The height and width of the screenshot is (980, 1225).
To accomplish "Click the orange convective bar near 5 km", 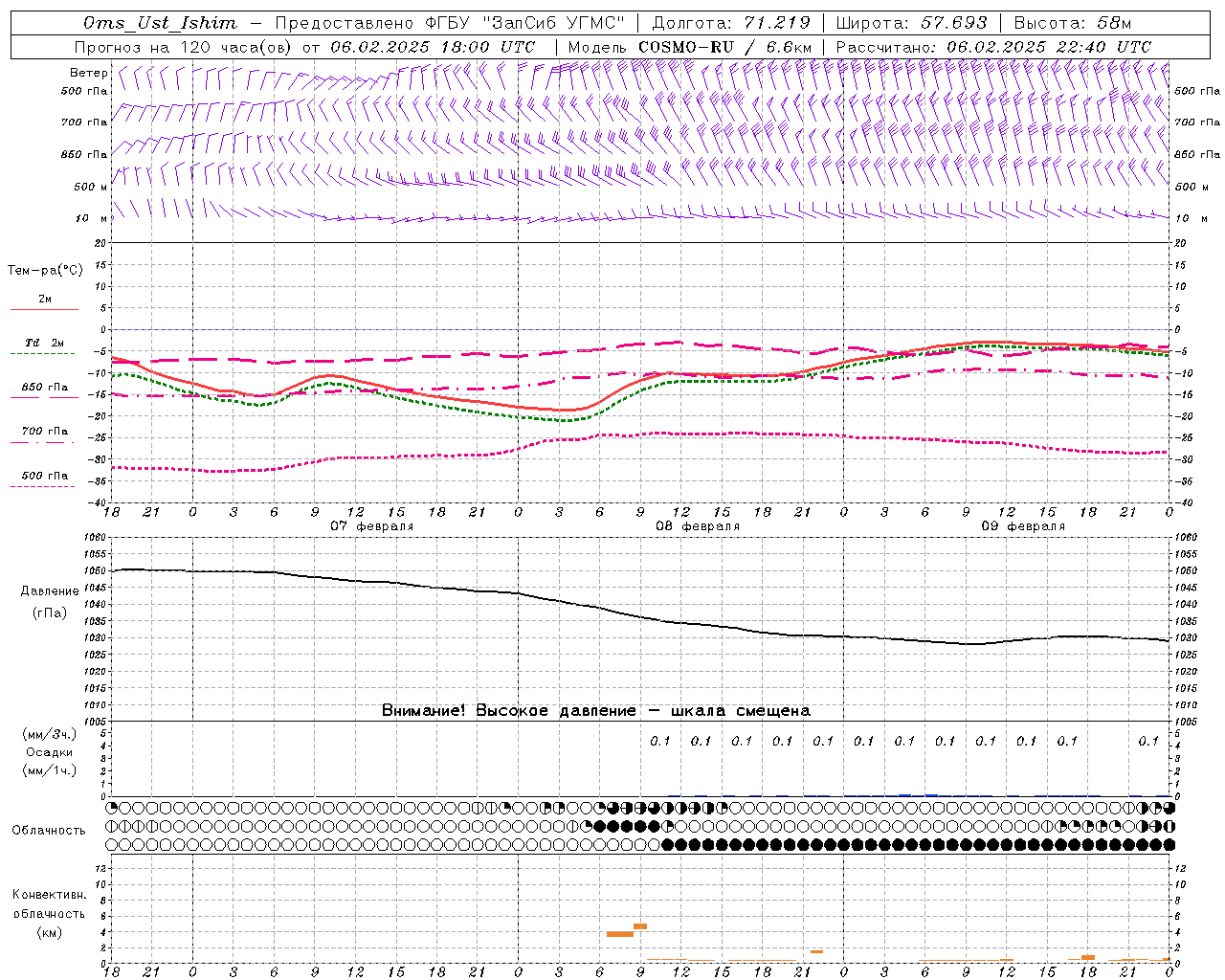I will (x=640, y=926).
